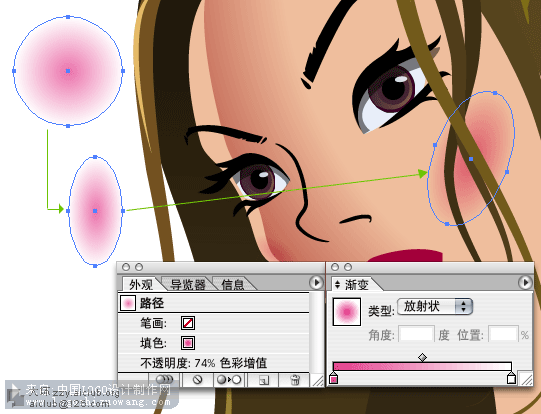Select the white right gradient stop
This screenshot has height=414, width=541.
(x=511, y=378)
